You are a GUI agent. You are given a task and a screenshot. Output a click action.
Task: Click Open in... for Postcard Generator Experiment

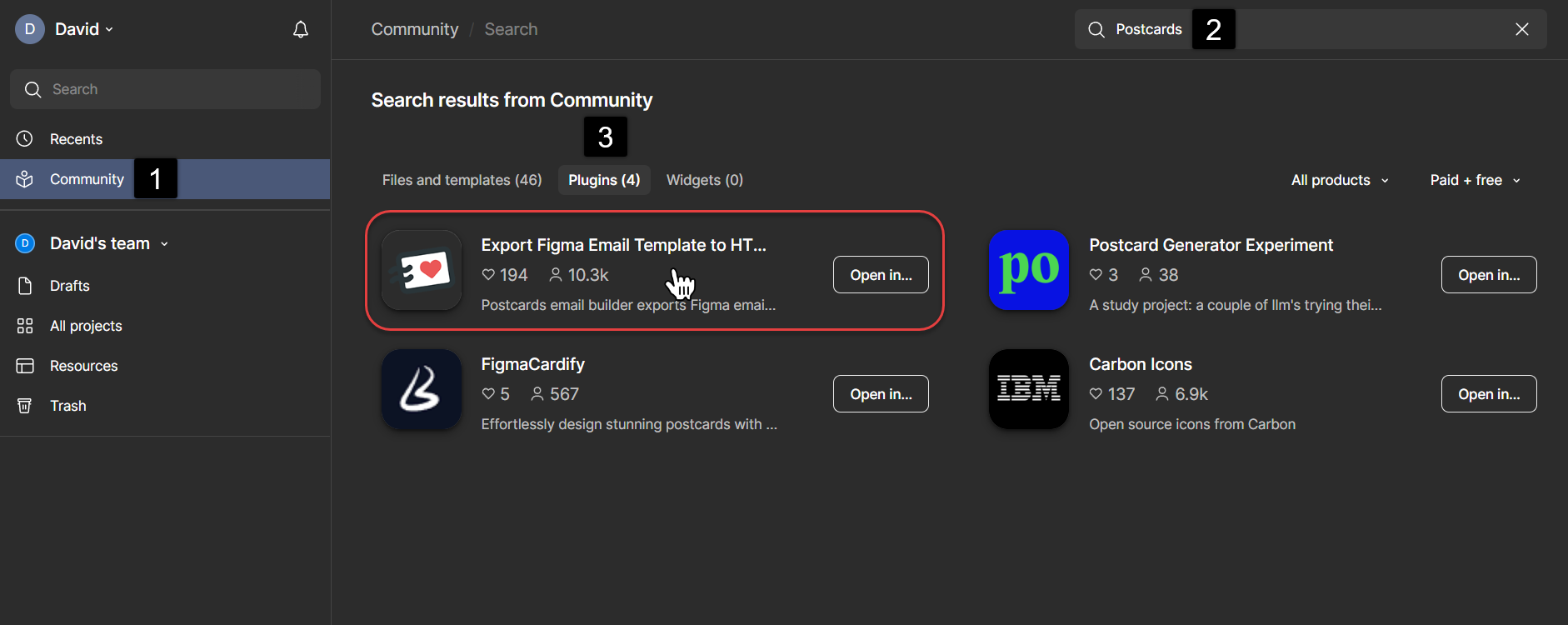[x=1489, y=274]
